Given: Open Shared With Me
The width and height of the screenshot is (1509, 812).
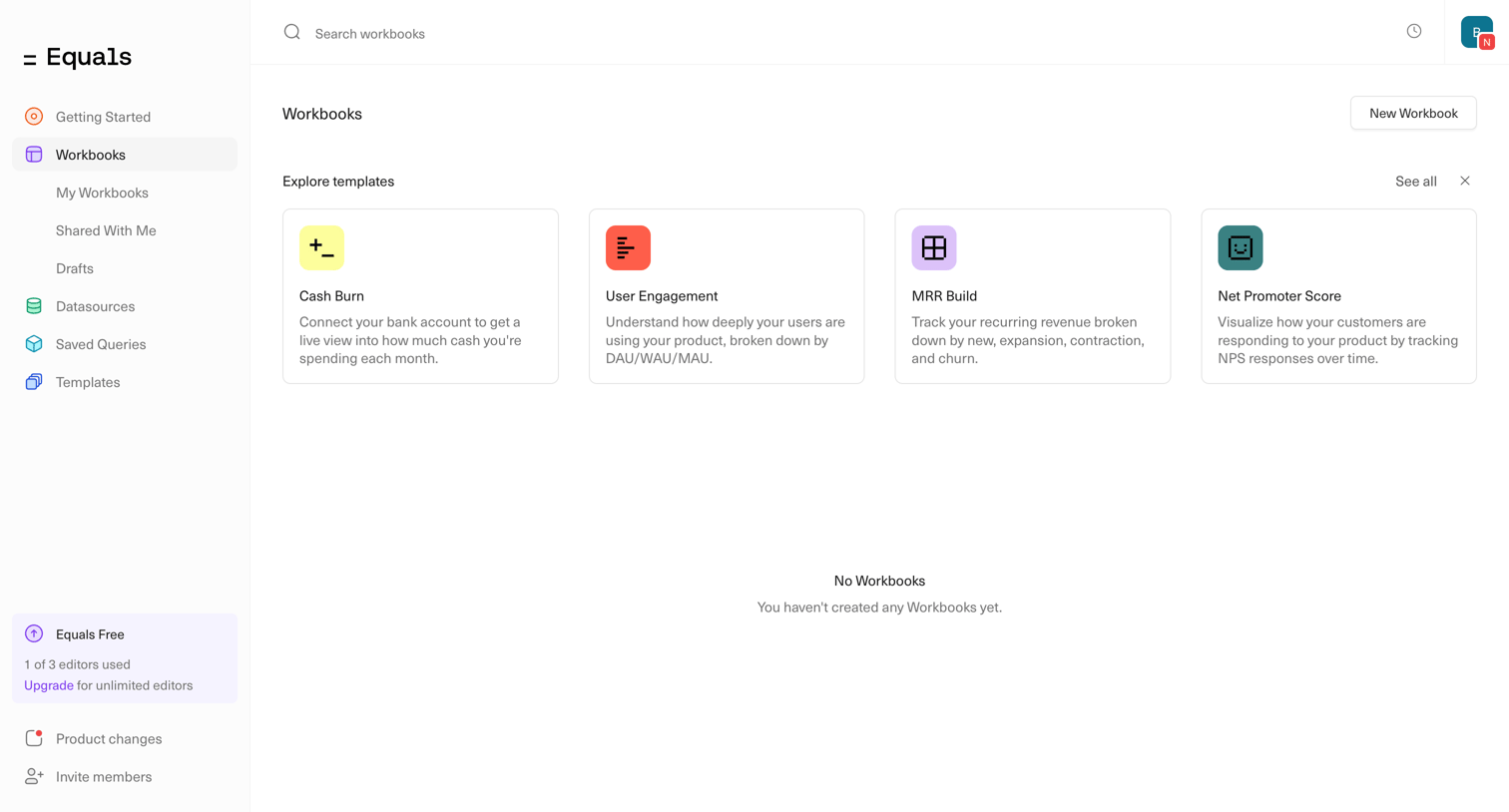Looking at the screenshot, I should (106, 230).
